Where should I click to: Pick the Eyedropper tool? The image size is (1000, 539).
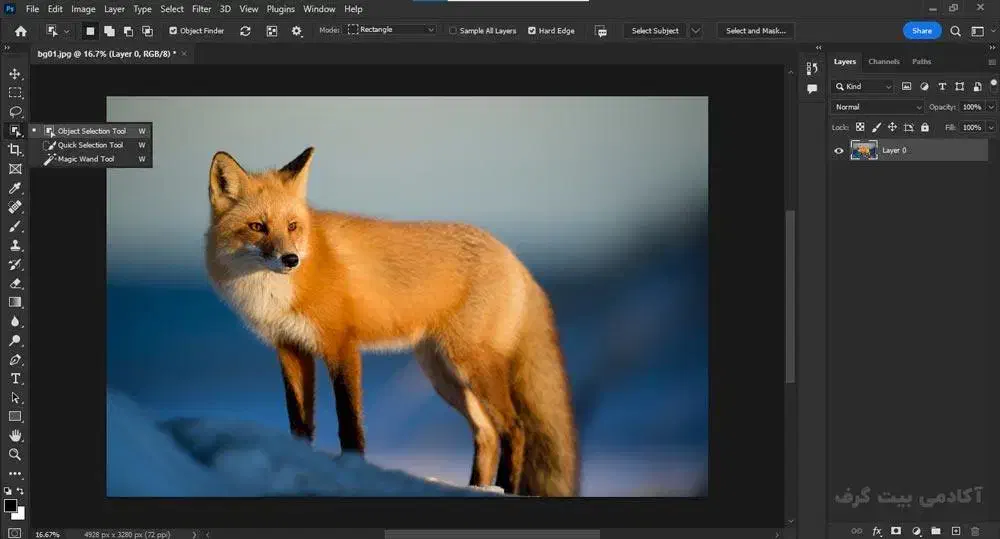(15, 188)
